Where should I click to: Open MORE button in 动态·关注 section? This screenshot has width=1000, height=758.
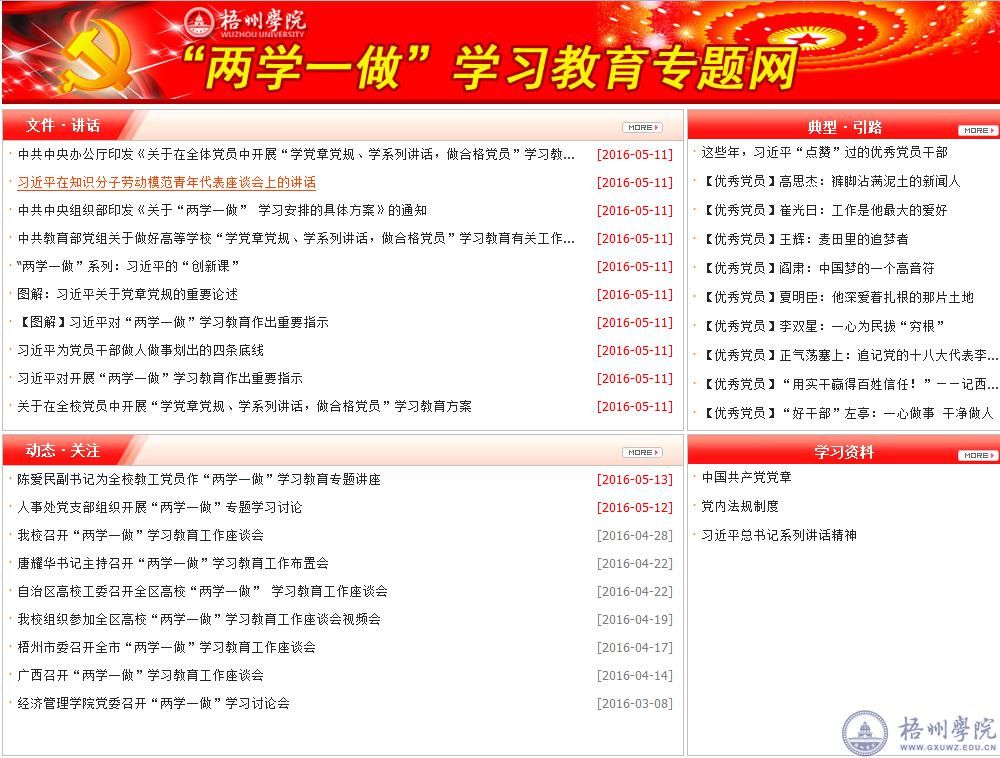643,453
